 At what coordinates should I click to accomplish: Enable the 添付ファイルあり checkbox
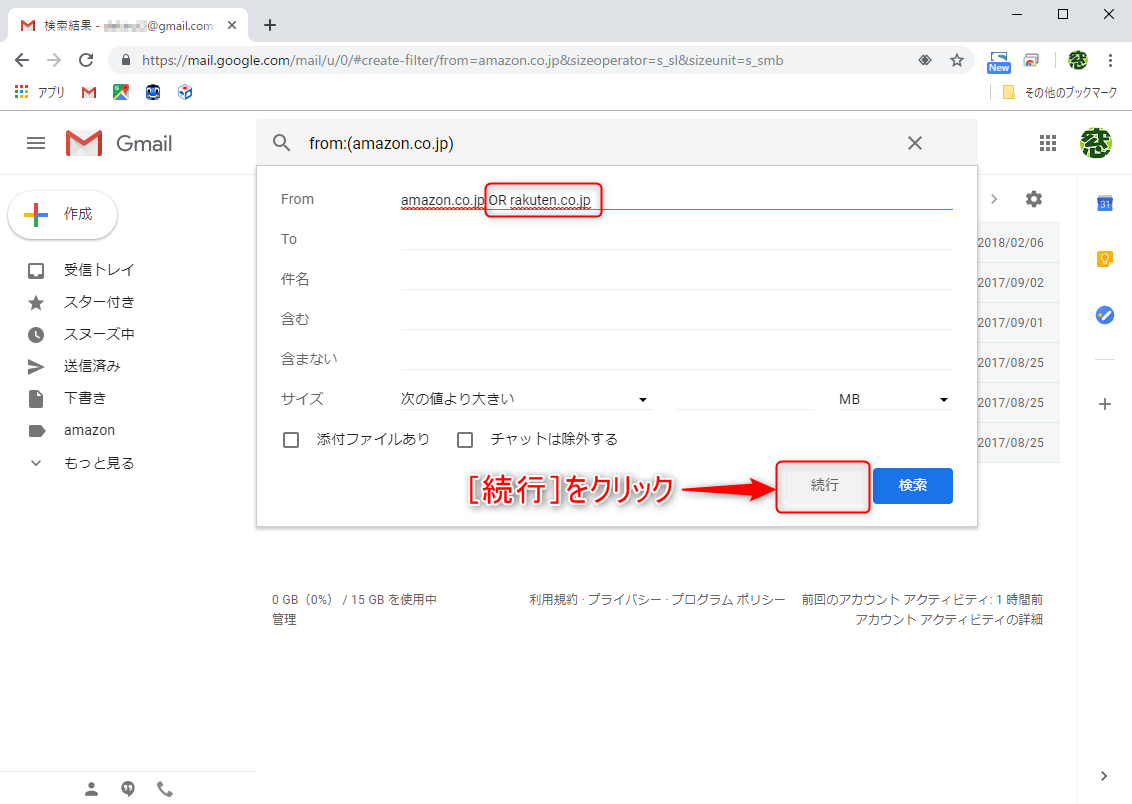291,439
